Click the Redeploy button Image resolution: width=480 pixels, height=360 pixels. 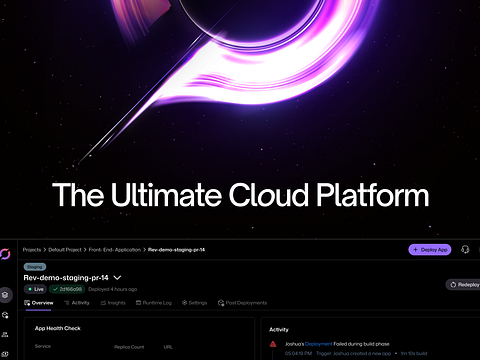463,285
